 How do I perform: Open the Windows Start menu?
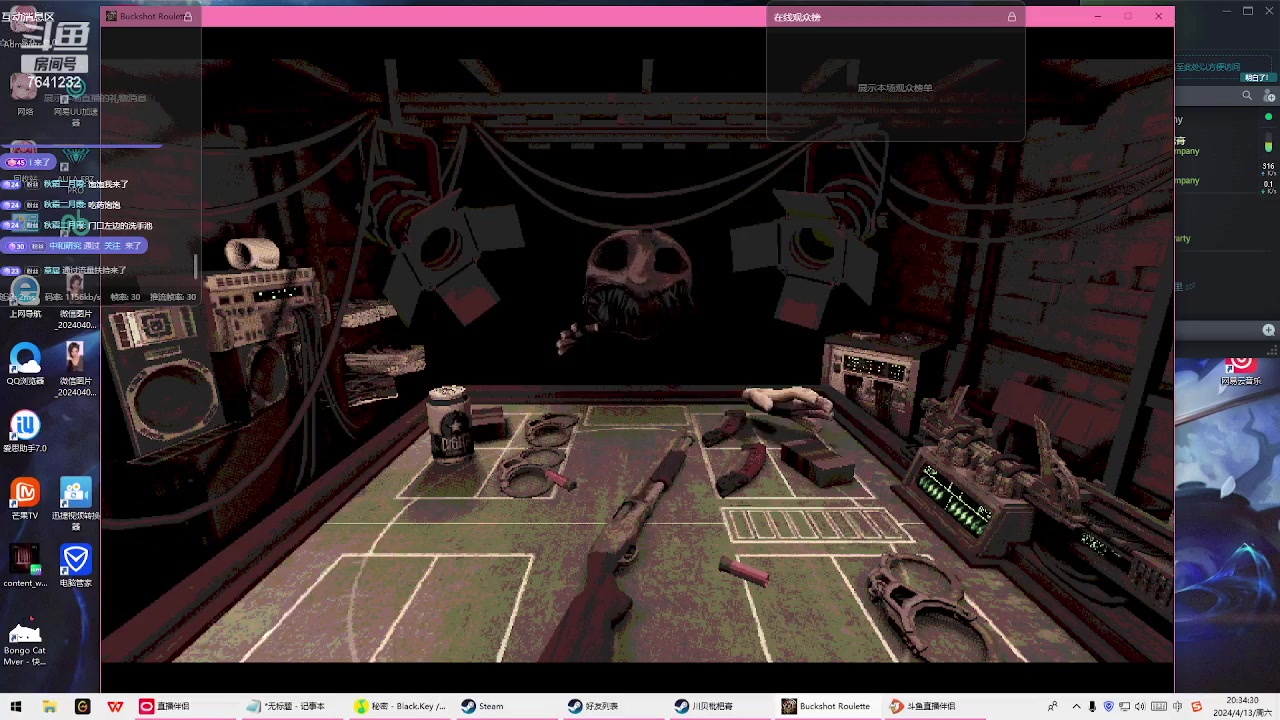(x=15, y=706)
